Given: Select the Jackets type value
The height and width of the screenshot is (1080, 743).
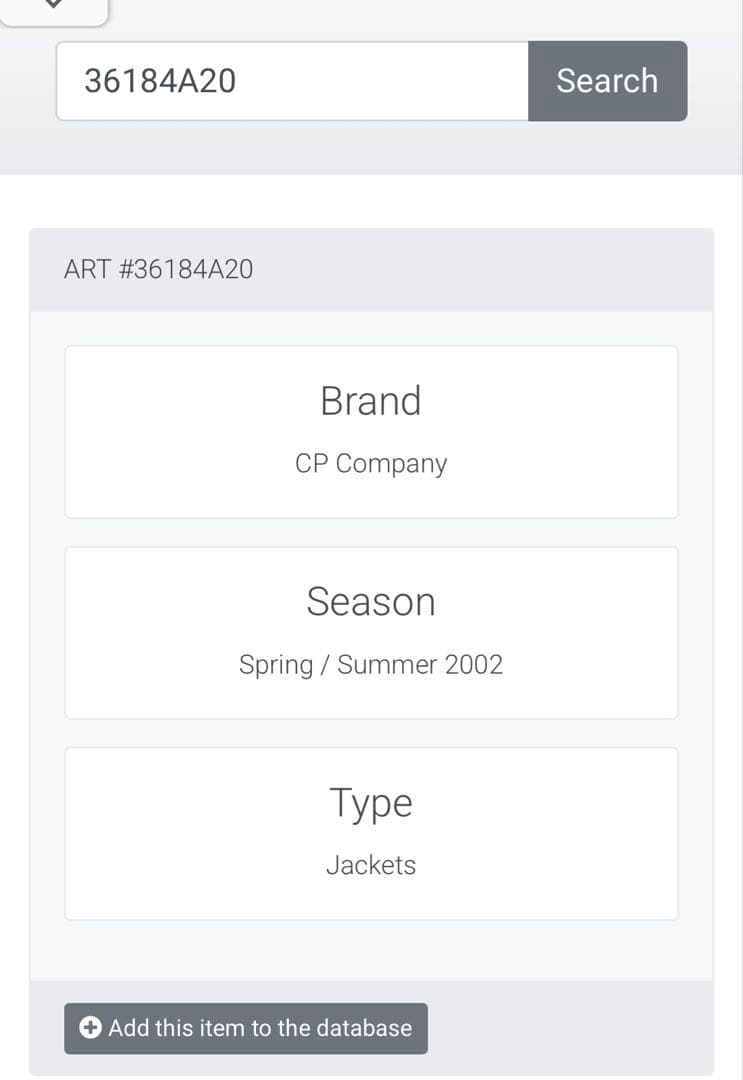Looking at the screenshot, I should (x=371, y=865).
